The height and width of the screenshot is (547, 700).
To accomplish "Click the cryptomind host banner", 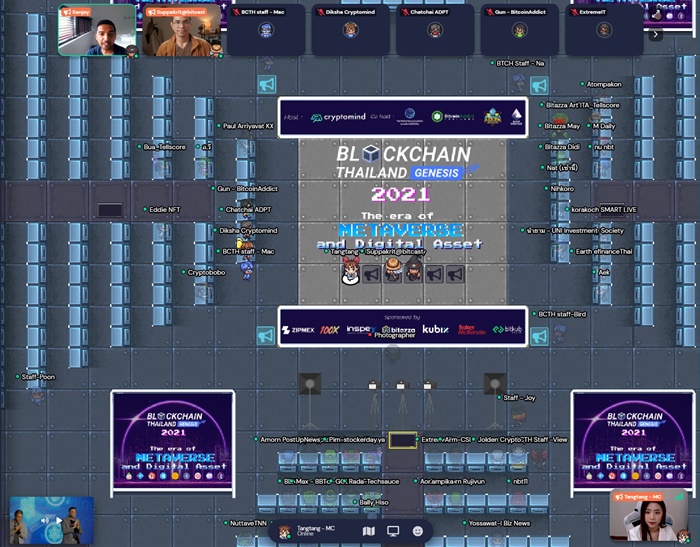I will tap(403, 117).
